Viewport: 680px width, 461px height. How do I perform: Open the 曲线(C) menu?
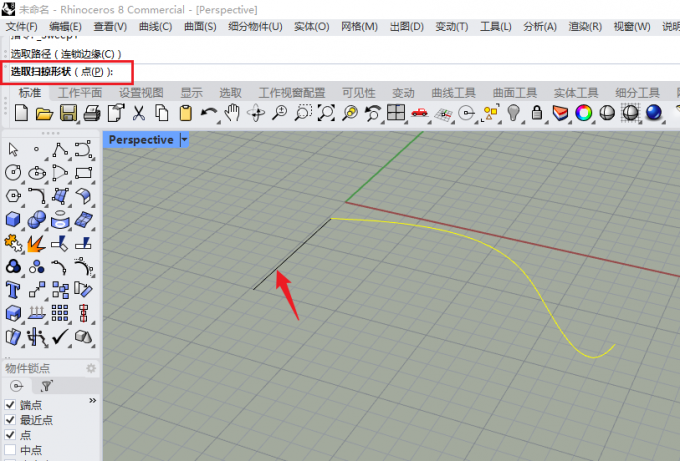point(155,27)
